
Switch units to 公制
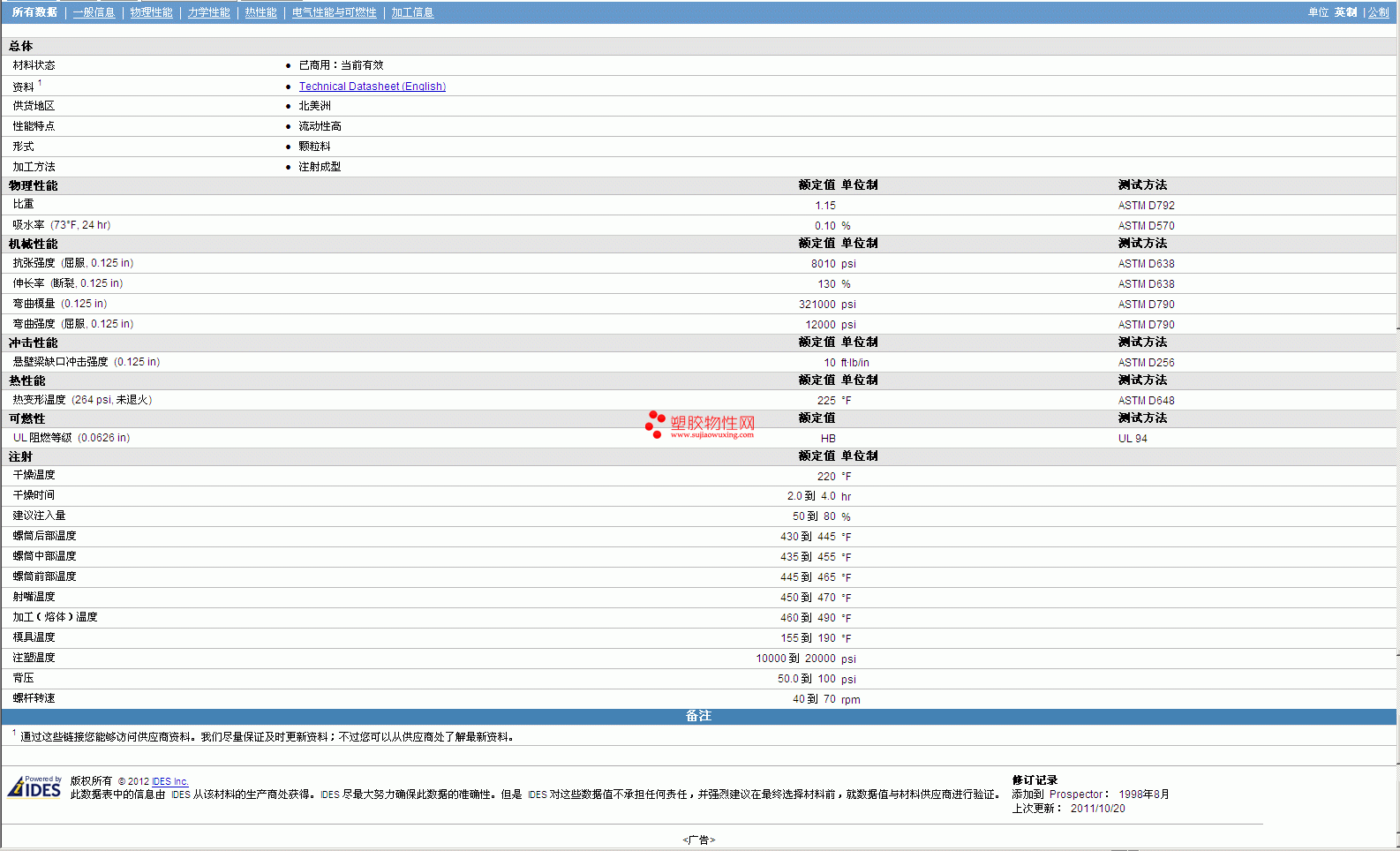pos(1379,12)
